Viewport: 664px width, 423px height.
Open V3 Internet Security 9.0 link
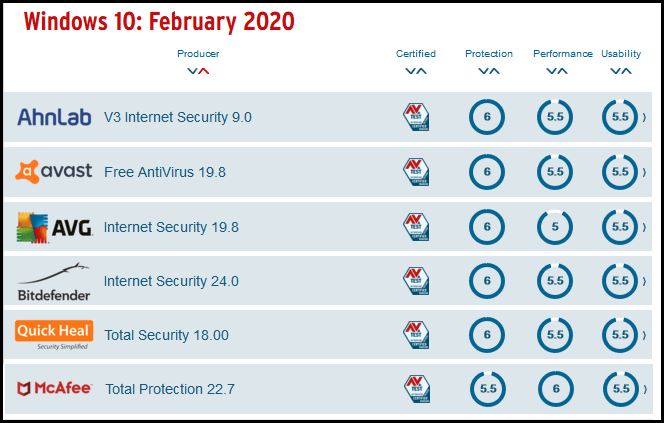point(178,117)
